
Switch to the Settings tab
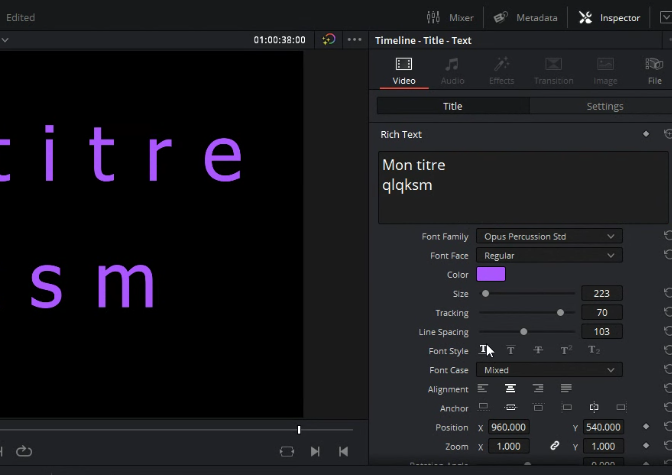pyautogui.click(x=604, y=106)
